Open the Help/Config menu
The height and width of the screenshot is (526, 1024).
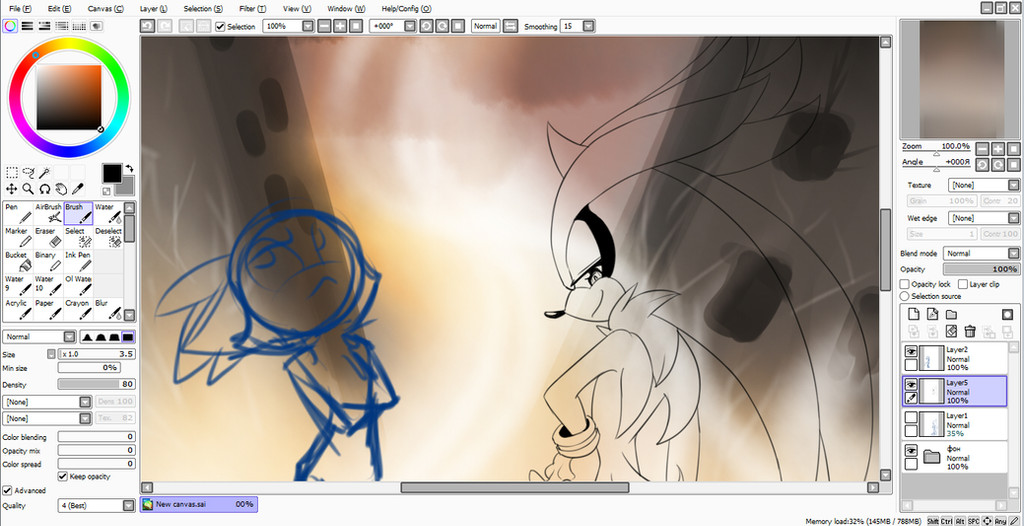[x=406, y=9]
